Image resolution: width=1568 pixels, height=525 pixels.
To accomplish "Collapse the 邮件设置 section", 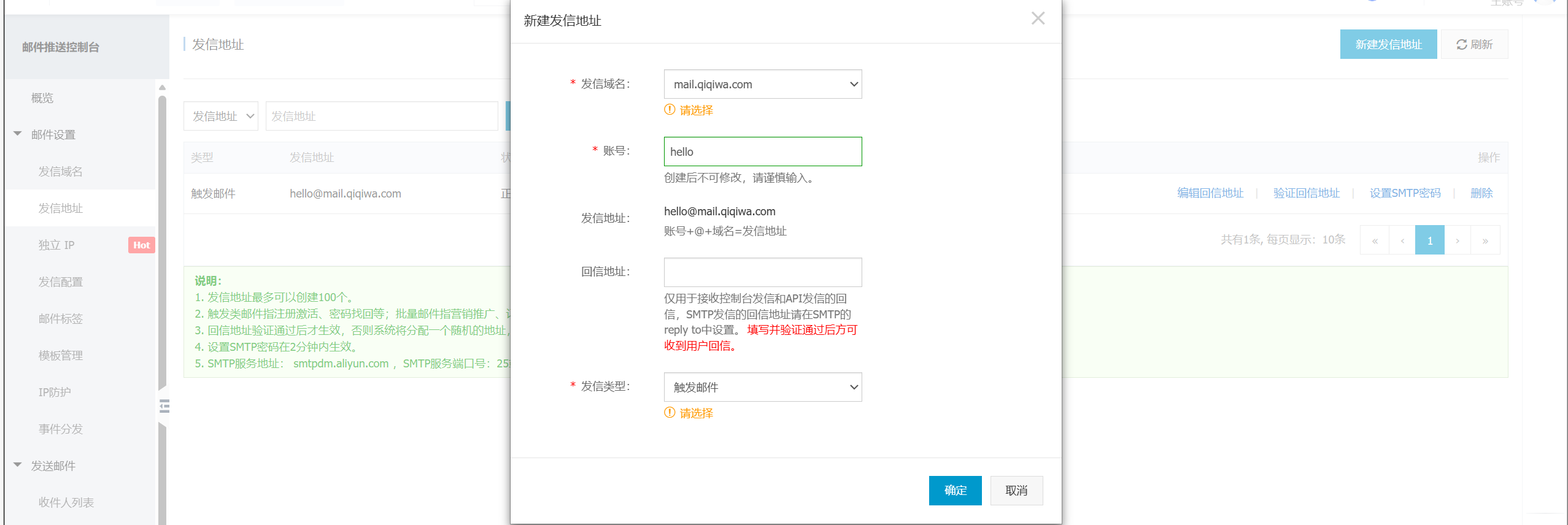I will [17, 134].
